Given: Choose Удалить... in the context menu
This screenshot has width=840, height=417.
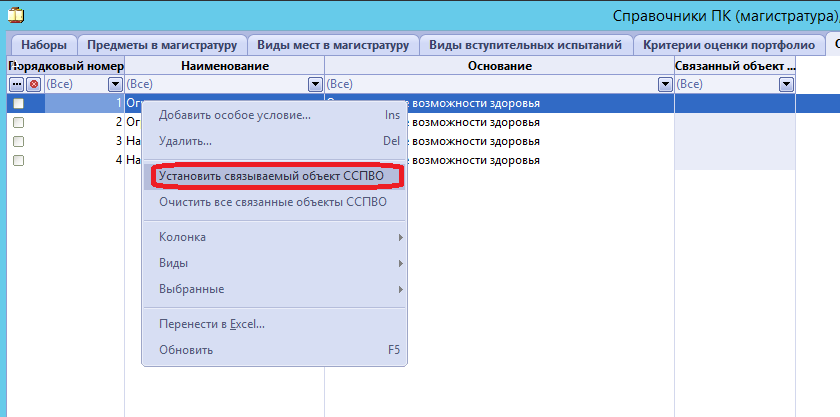Looking at the screenshot, I should click(x=274, y=142).
